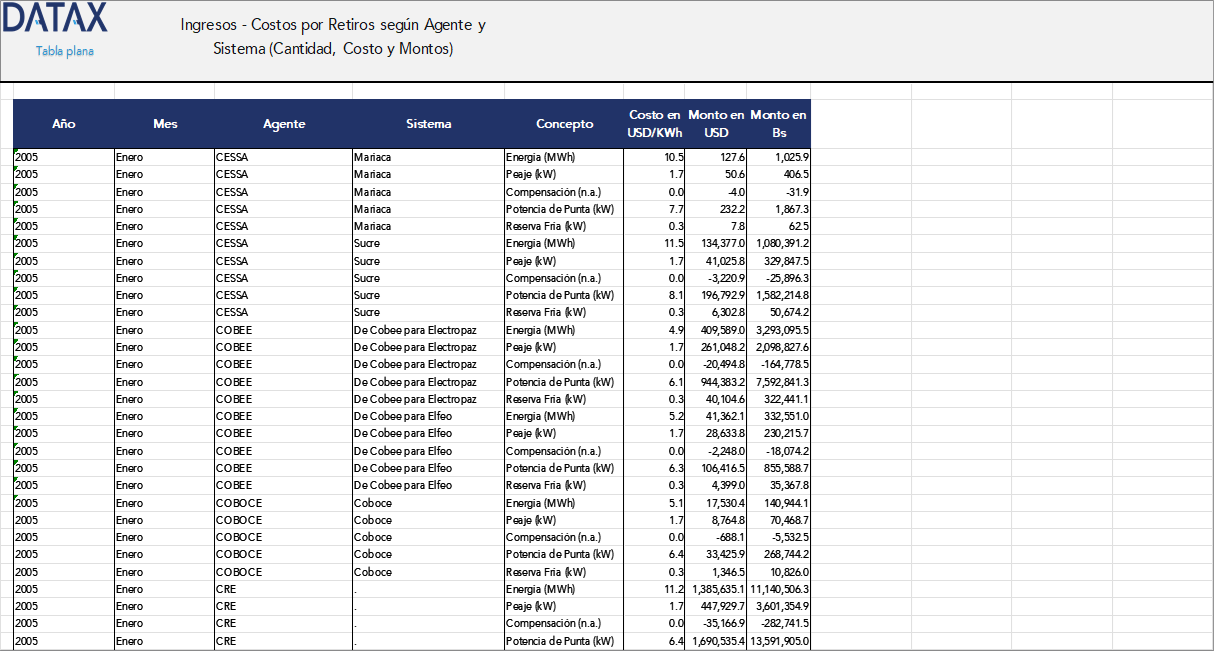
Task: Select the cell showing 1,385,635.1
Action: pyautogui.click(x=718, y=589)
